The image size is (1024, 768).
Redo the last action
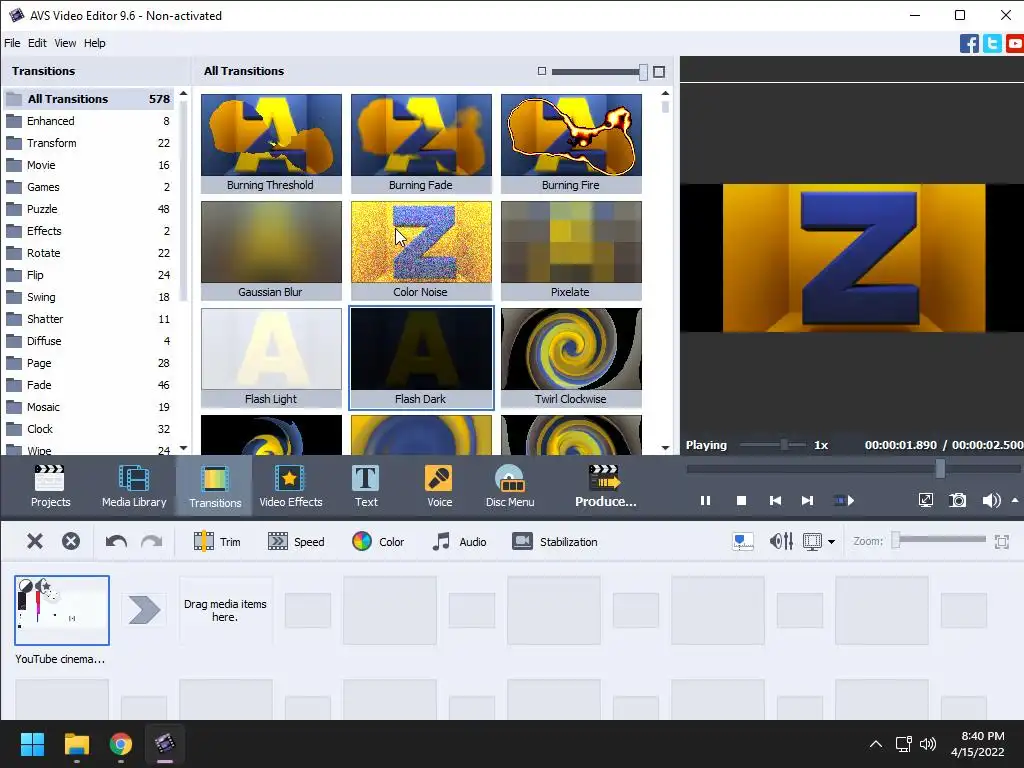click(x=152, y=541)
